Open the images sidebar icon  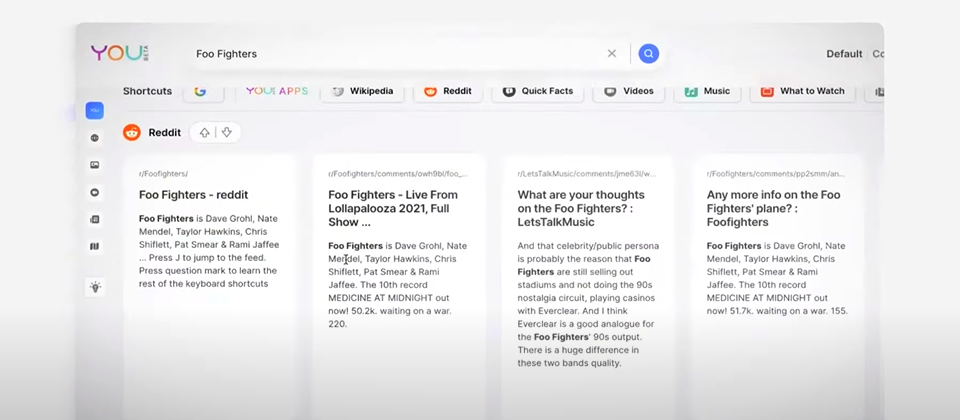(x=94, y=165)
